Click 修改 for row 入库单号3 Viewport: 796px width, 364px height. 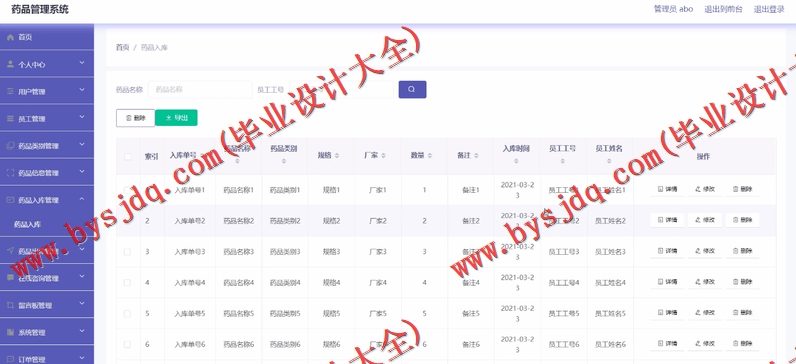tap(705, 251)
